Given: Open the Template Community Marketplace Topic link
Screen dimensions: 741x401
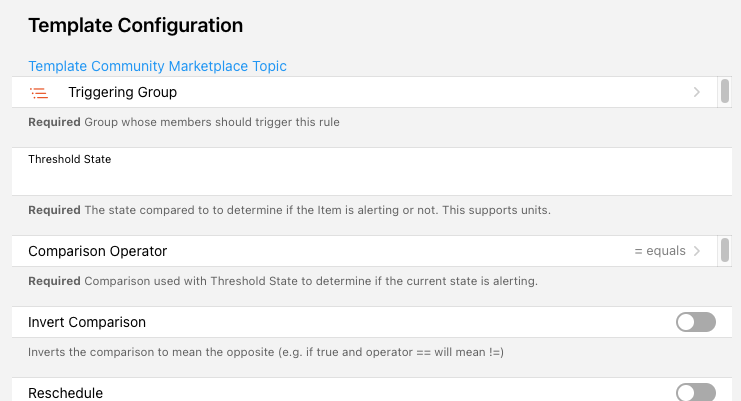Looking at the screenshot, I should (157, 66).
